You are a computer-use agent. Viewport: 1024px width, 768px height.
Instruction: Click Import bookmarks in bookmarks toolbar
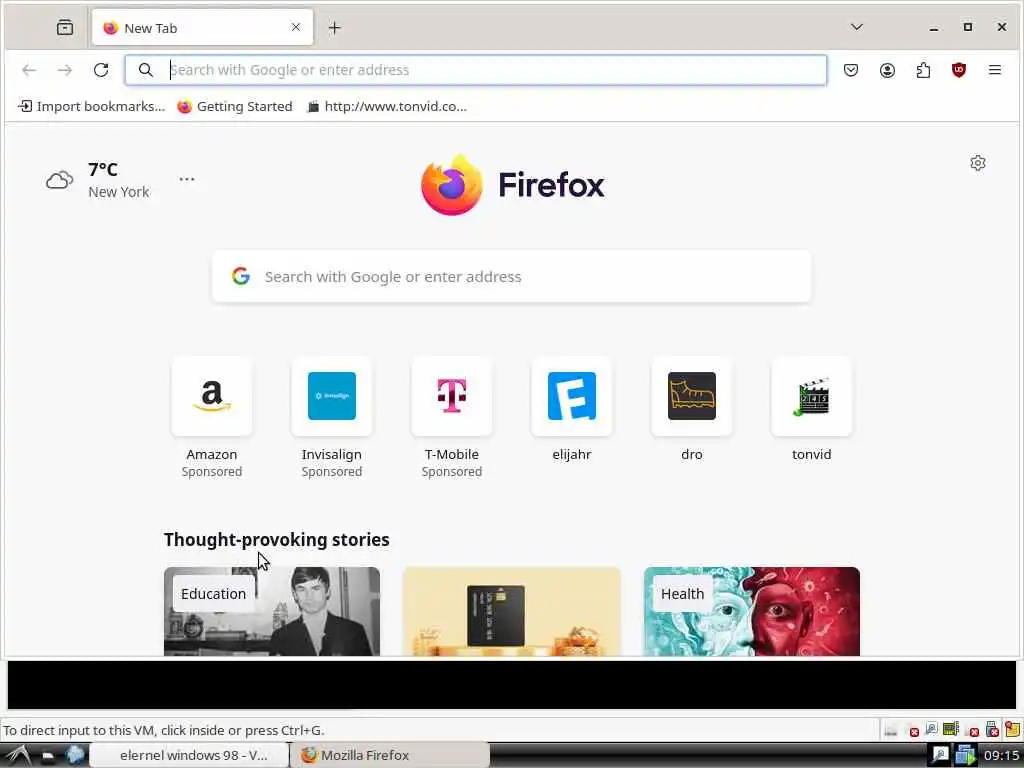[91, 106]
